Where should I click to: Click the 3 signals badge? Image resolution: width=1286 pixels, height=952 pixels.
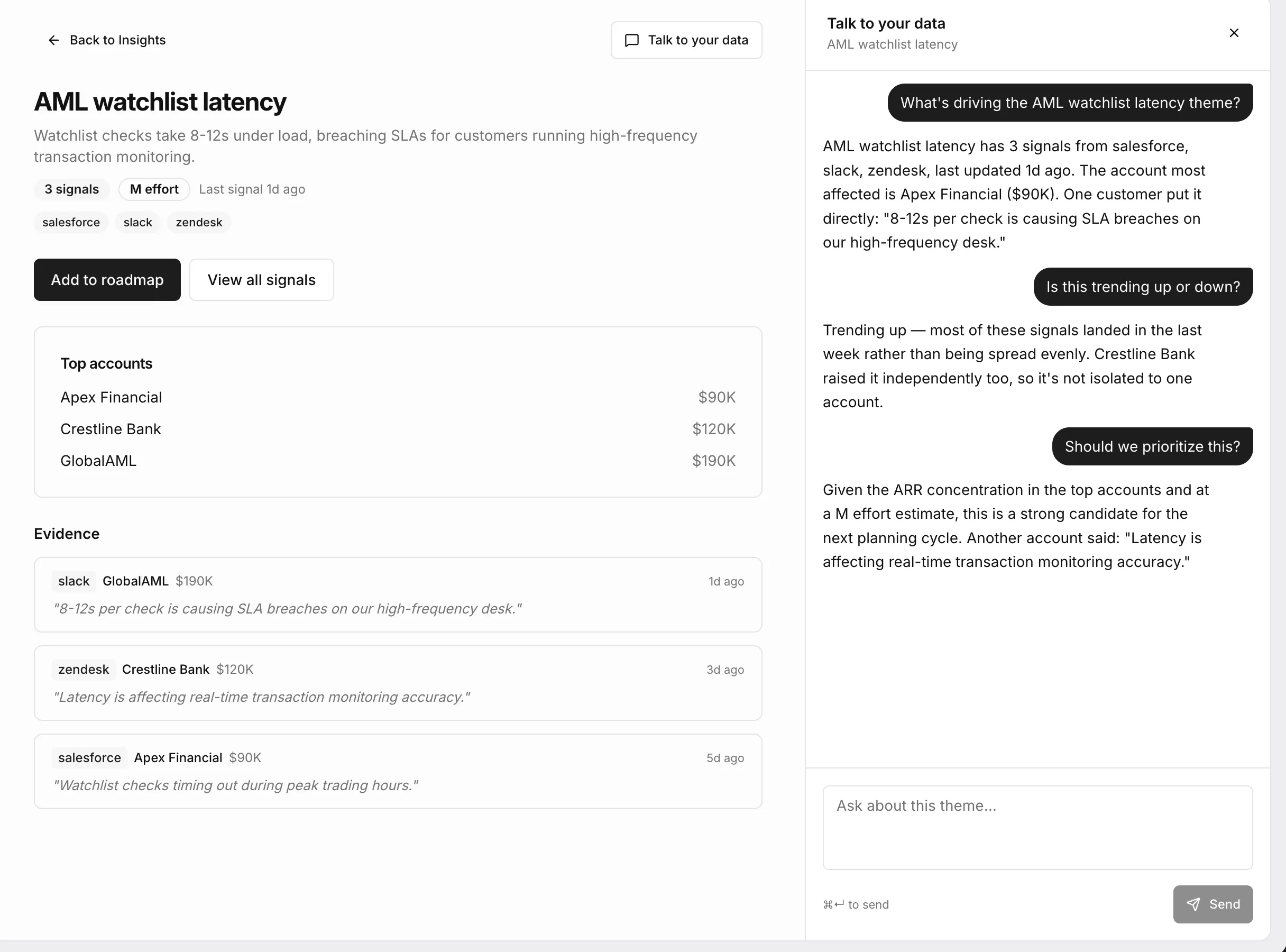point(72,189)
